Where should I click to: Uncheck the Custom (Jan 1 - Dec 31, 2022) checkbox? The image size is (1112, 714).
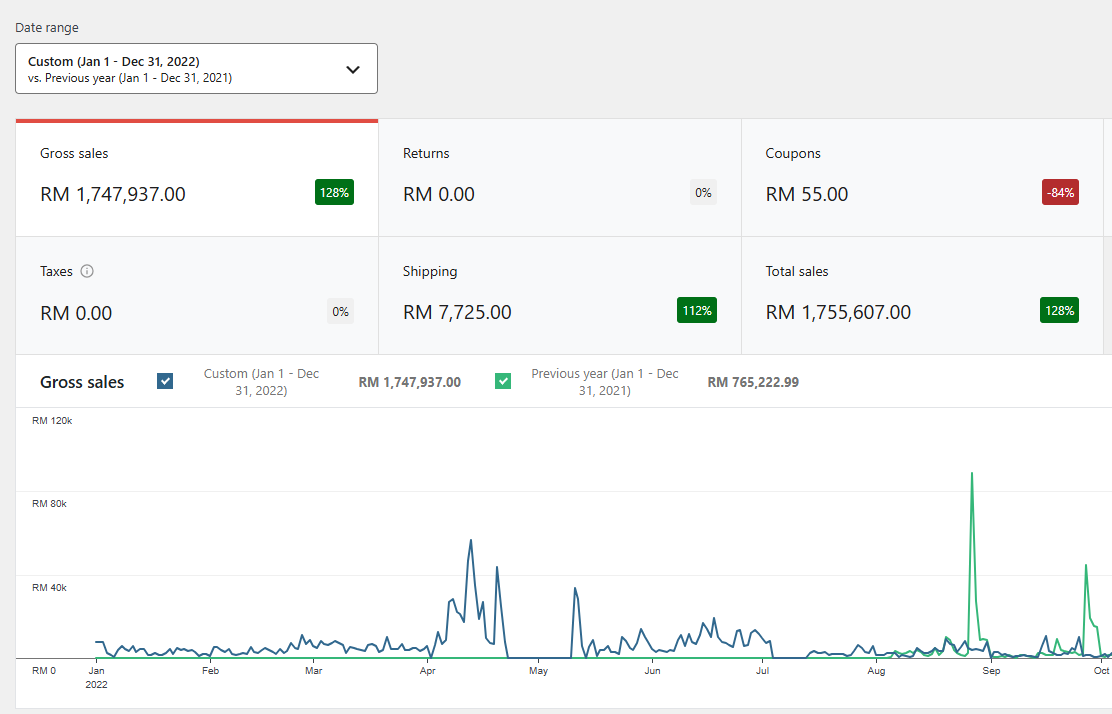[x=165, y=381]
